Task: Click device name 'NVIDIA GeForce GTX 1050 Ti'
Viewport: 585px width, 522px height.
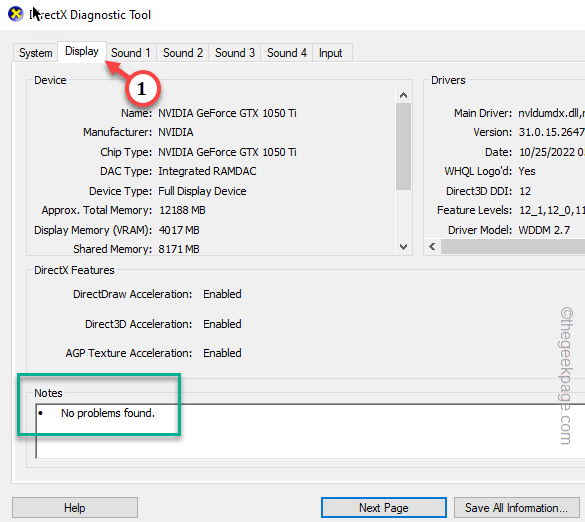Action: (x=227, y=113)
